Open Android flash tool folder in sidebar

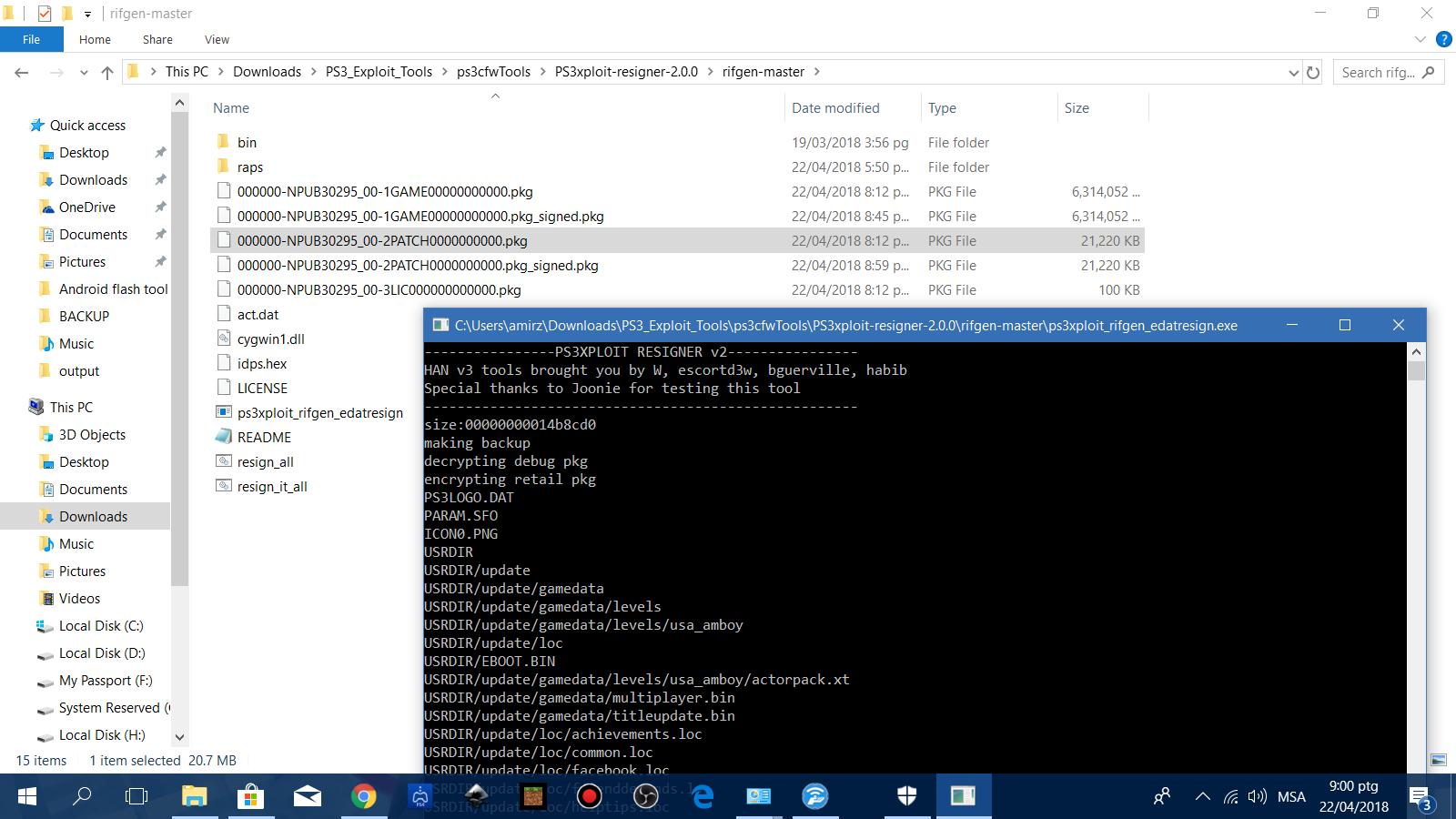click(113, 289)
